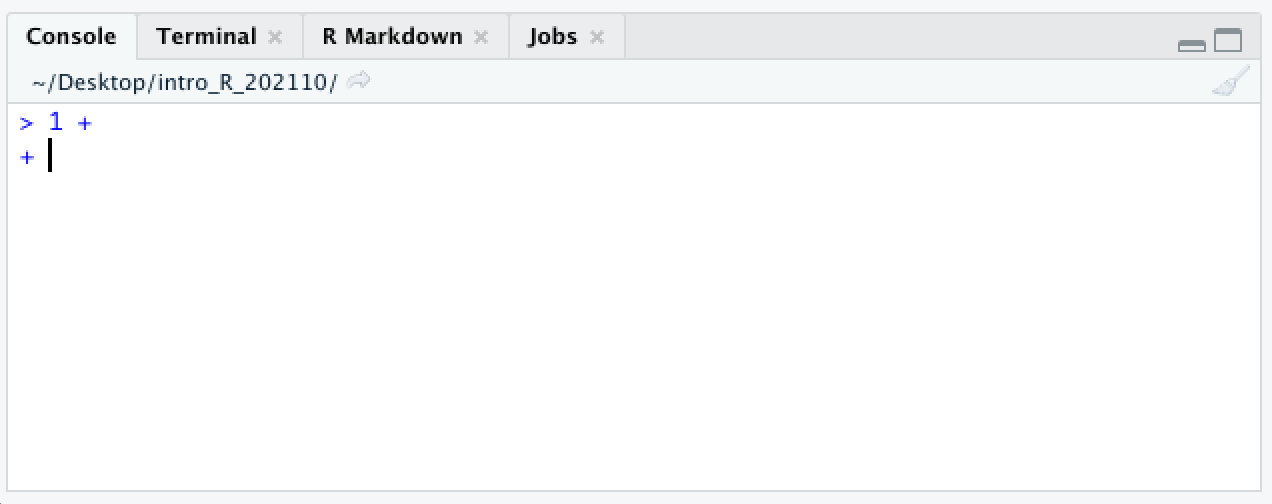Viewport: 1272px width, 504px height.
Task: Show the Jobs tab
Action: click(553, 37)
